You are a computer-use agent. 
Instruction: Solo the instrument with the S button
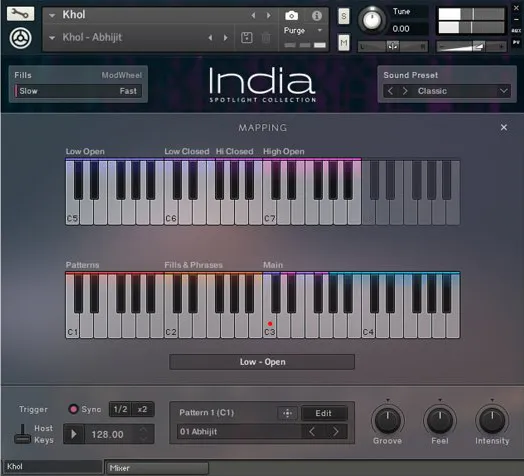click(344, 16)
